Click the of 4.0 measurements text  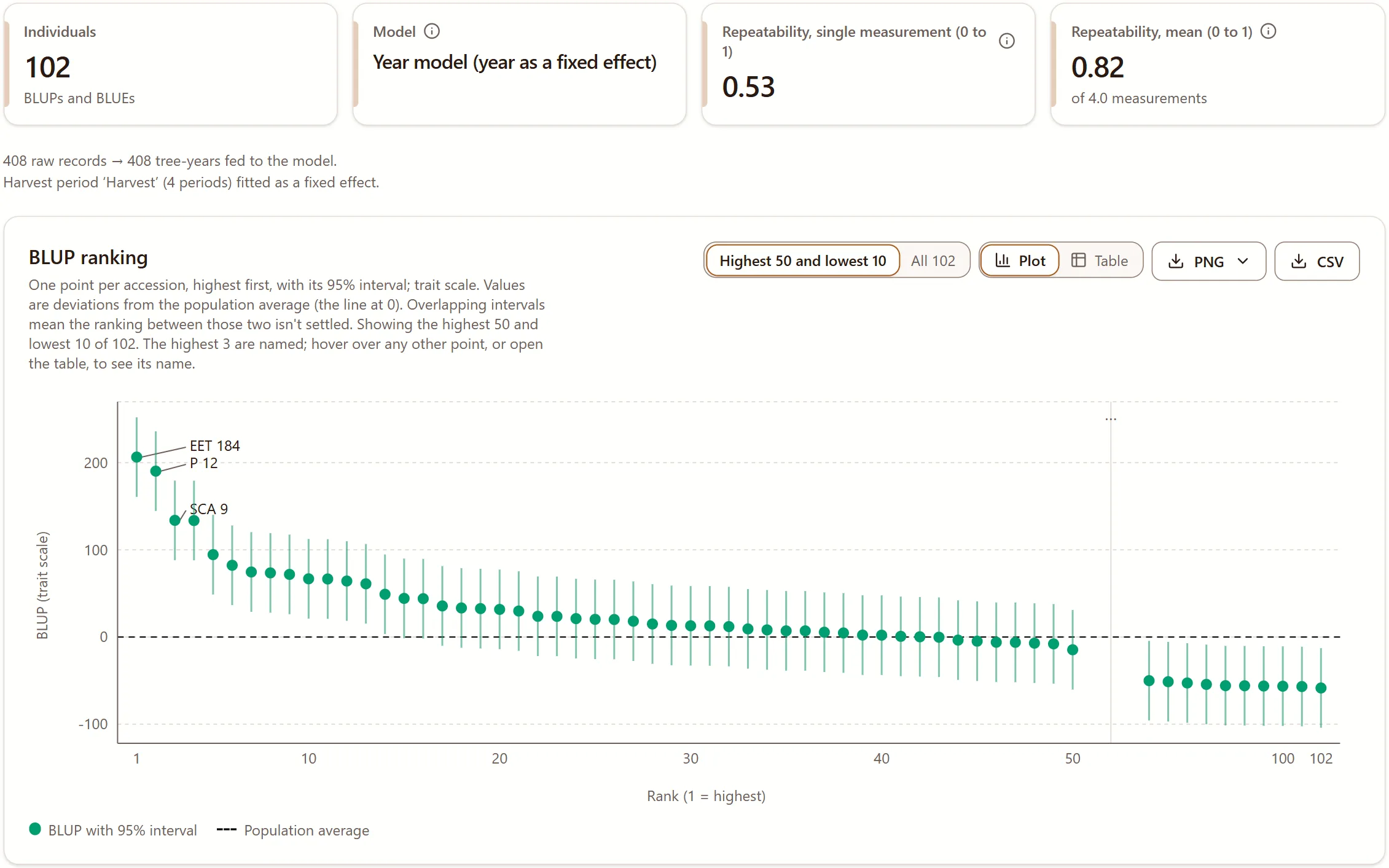point(1139,98)
